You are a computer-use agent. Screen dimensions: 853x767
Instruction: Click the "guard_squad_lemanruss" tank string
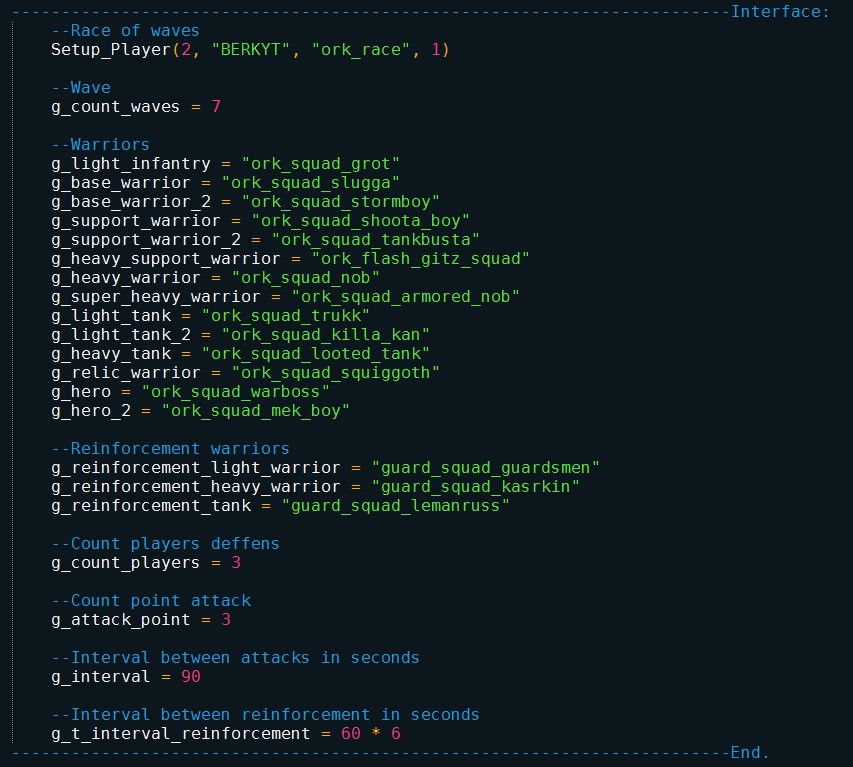tap(395, 506)
